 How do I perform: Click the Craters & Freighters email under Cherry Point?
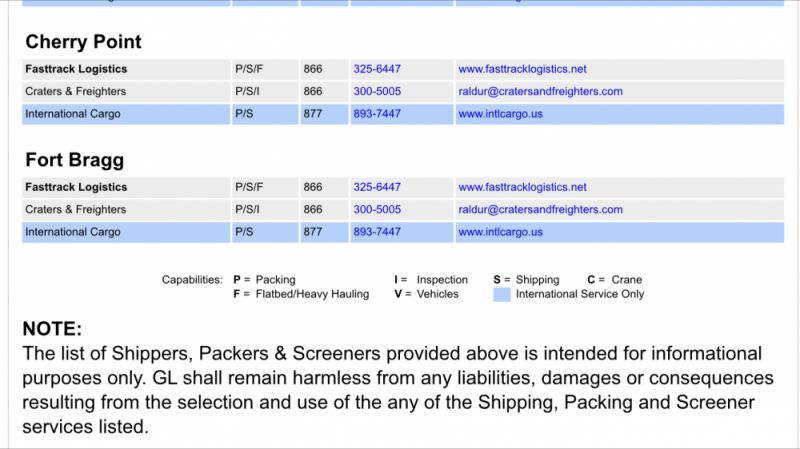click(x=540, y=91)
